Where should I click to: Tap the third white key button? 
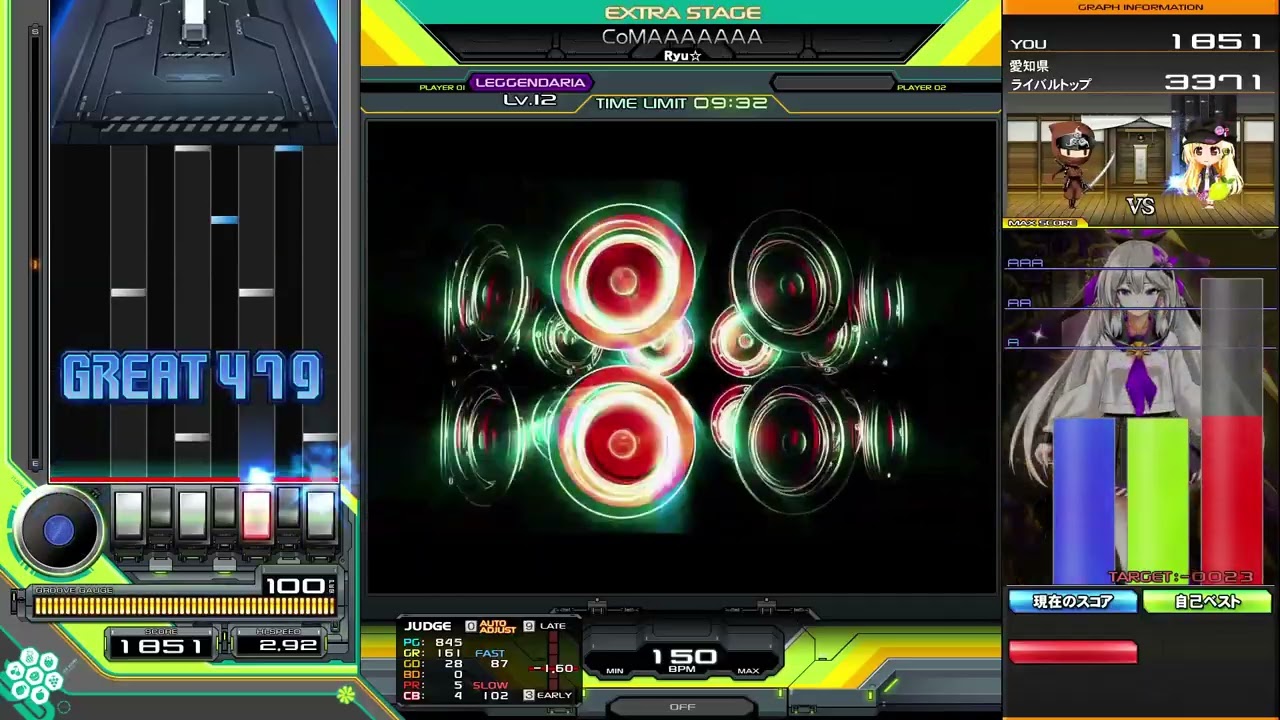coord(192,514)
